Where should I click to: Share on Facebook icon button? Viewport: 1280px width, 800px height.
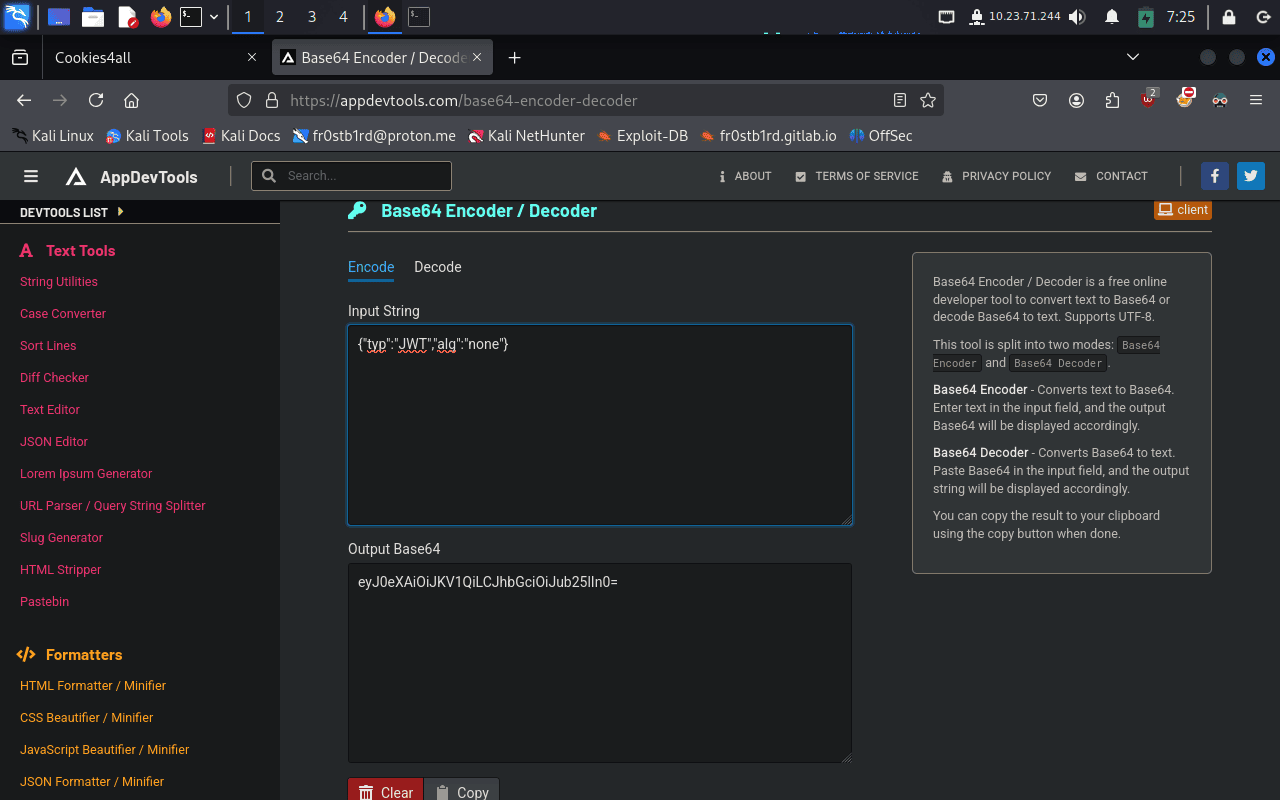click(x=1214, y=176)
